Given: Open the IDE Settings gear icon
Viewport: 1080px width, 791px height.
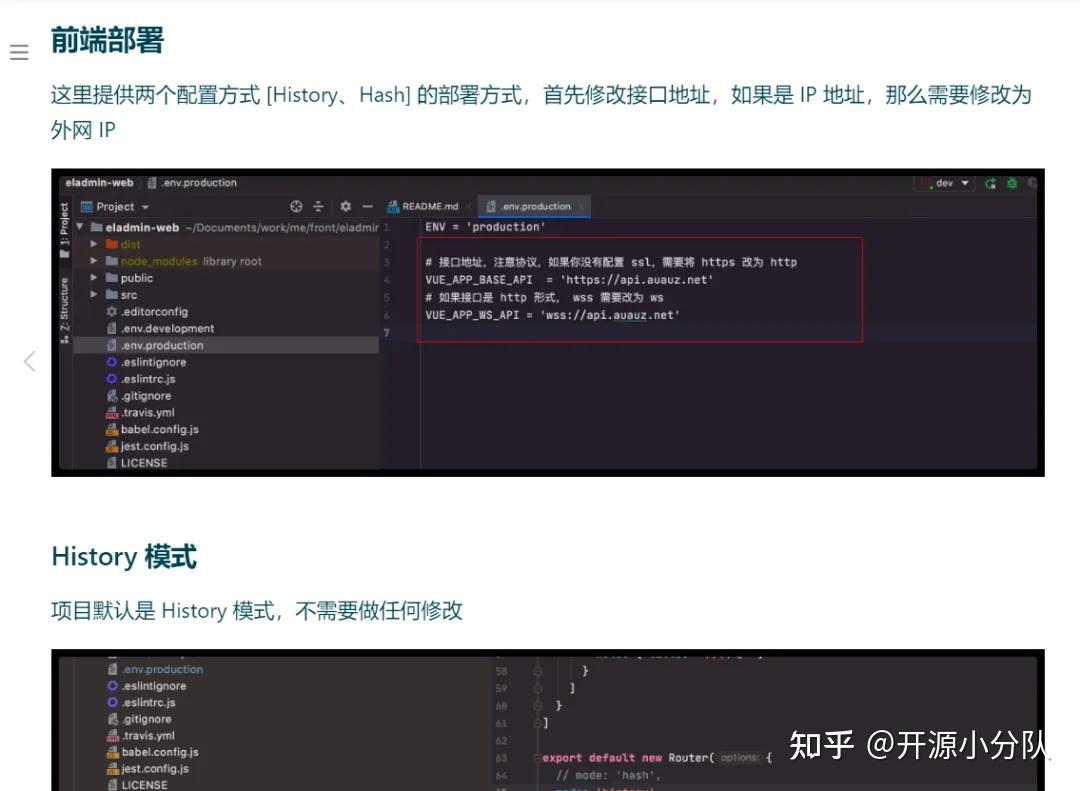Looking at the screenshot, I should pos(347,206).
